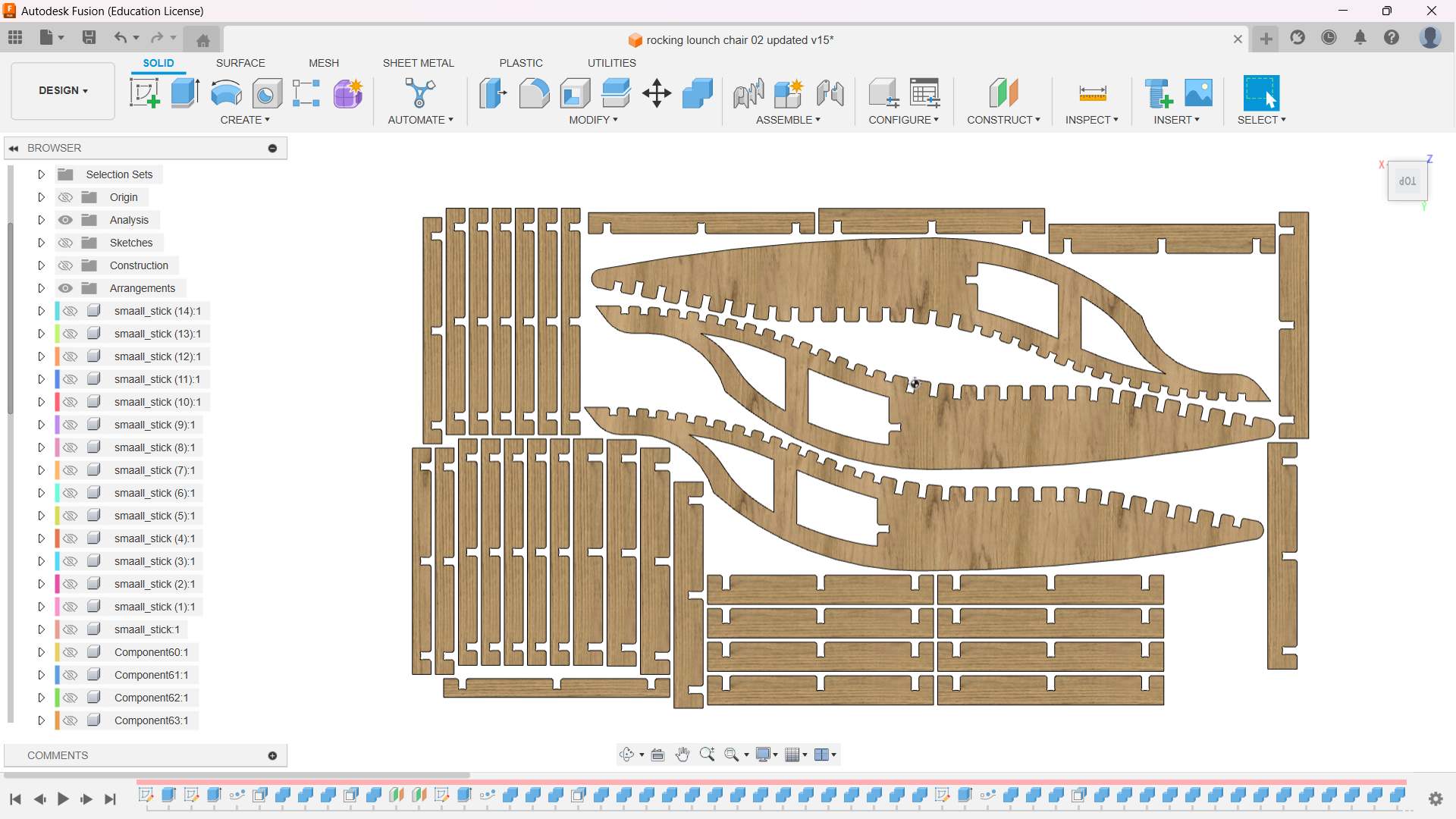1456x819 pixels.
Task: Click the ViewCube top face
Action: tap(1407, 181)
